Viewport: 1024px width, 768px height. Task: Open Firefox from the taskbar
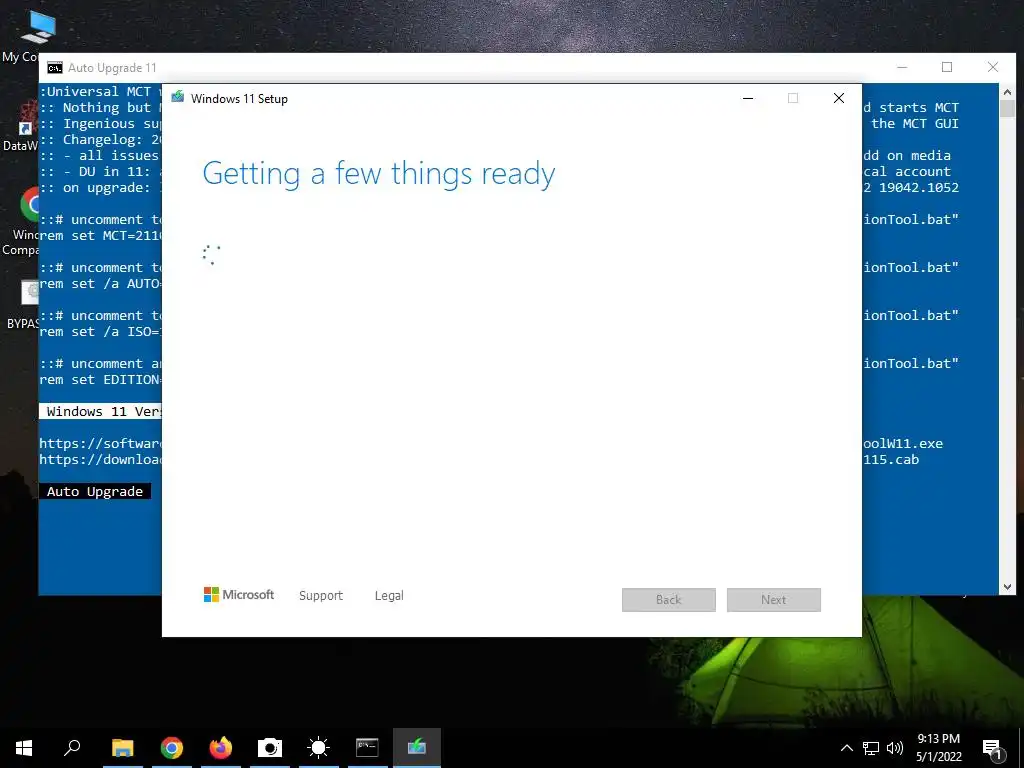(x=221, y=748)
